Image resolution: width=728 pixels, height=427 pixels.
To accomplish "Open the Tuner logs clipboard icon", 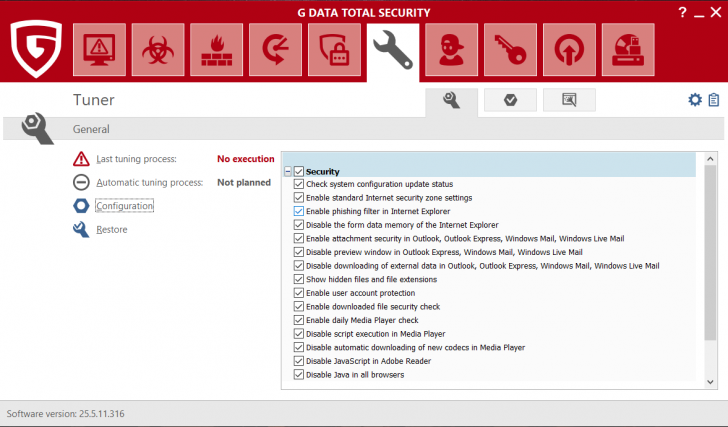I will (x=714, y=100).
